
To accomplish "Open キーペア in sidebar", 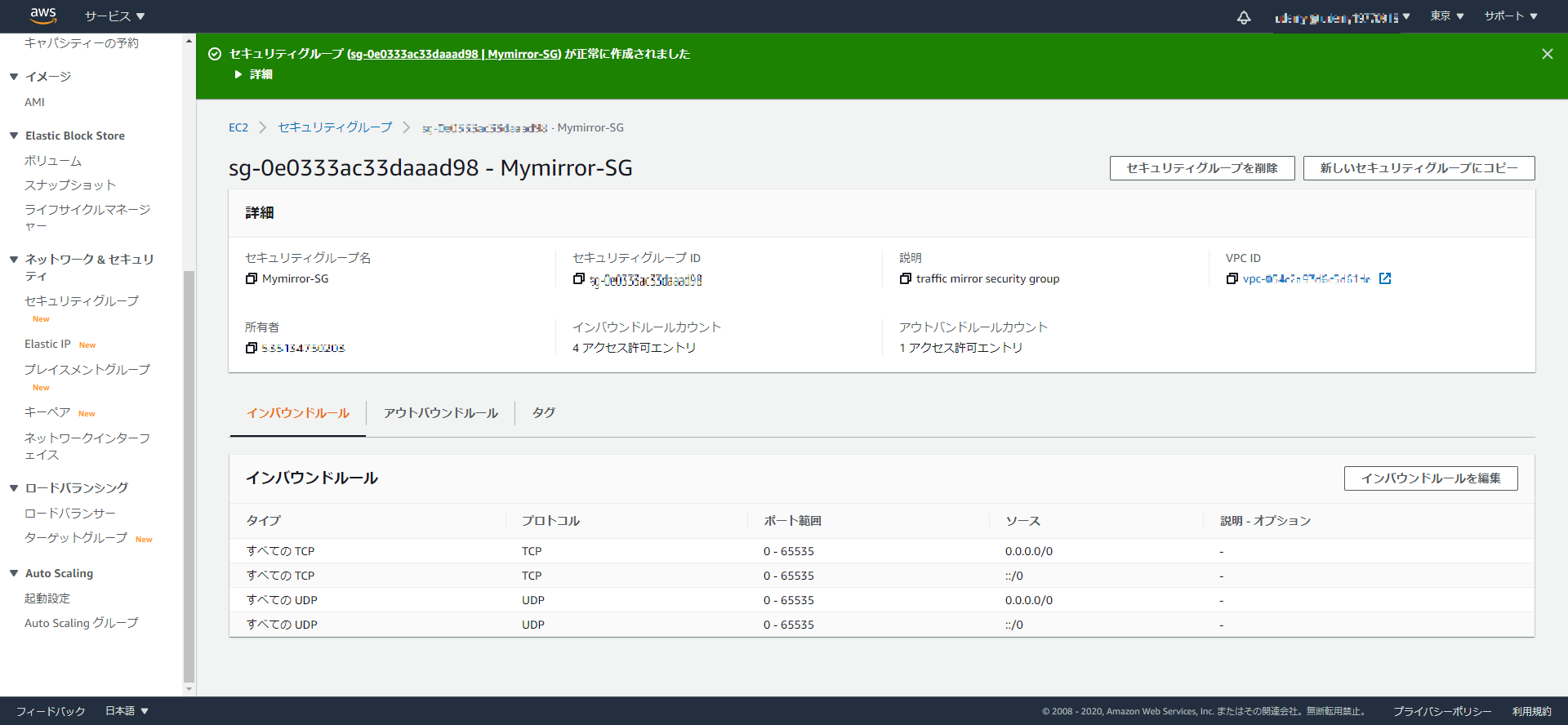I will 47,412.
